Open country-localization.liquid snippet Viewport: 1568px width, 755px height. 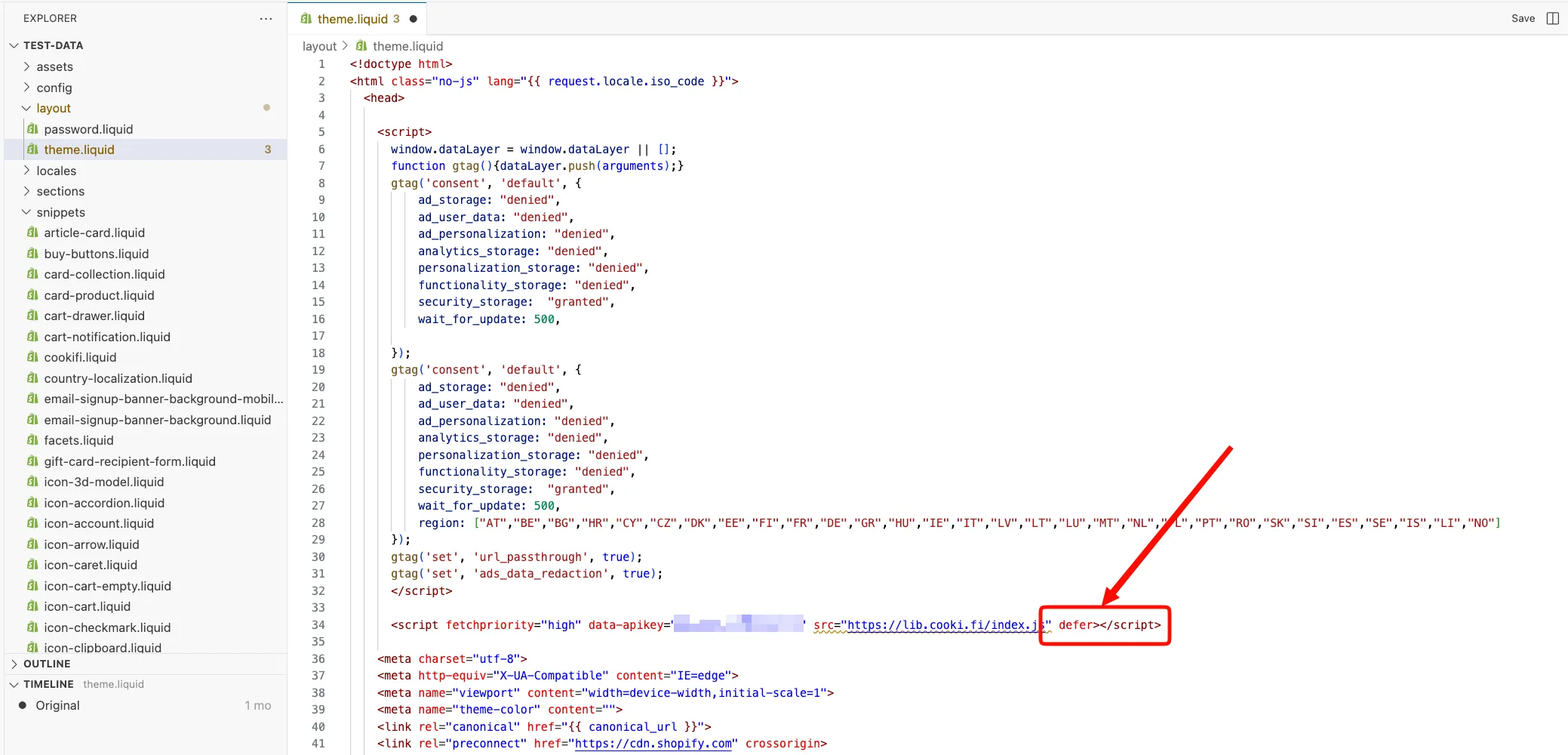[x=118, y=378]
